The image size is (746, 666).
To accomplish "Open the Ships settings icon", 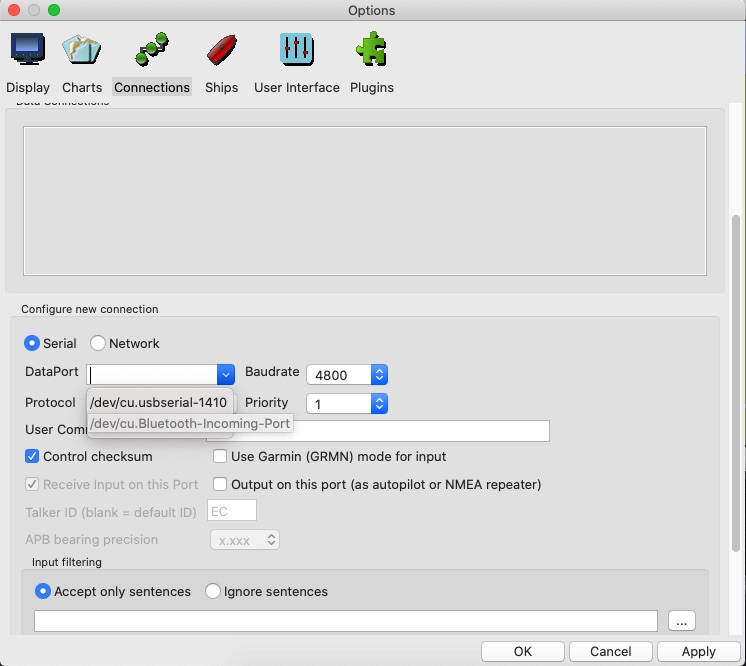I will pos(221,49).
